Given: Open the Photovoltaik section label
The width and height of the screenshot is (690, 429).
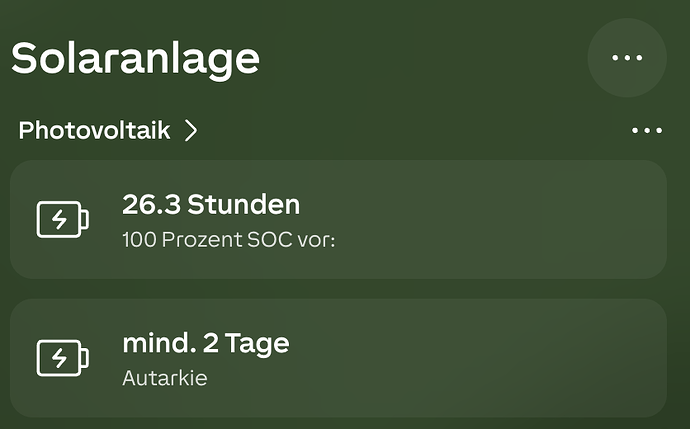Looking at the screenshot, I should [94, 131].
